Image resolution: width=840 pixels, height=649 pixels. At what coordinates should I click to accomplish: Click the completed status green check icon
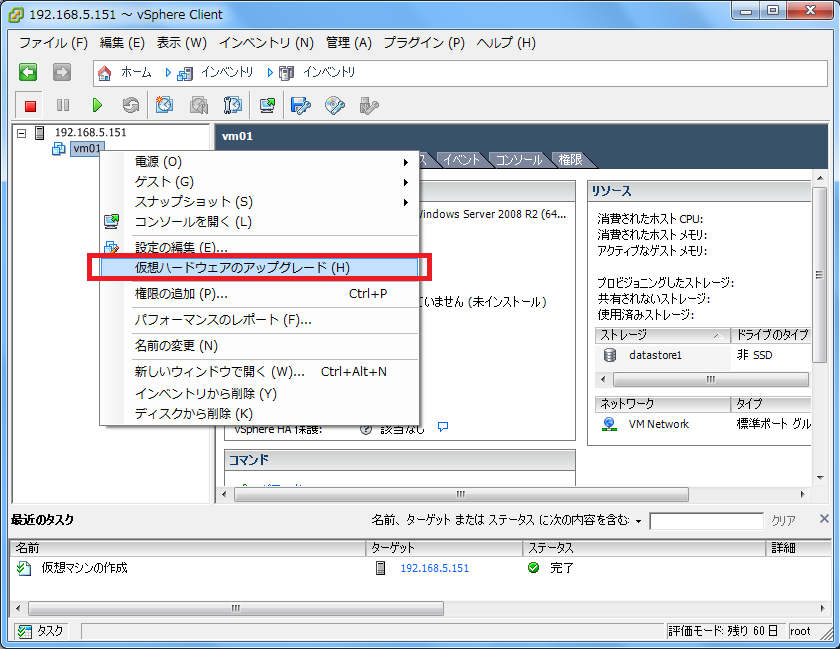tap(533, 568)
